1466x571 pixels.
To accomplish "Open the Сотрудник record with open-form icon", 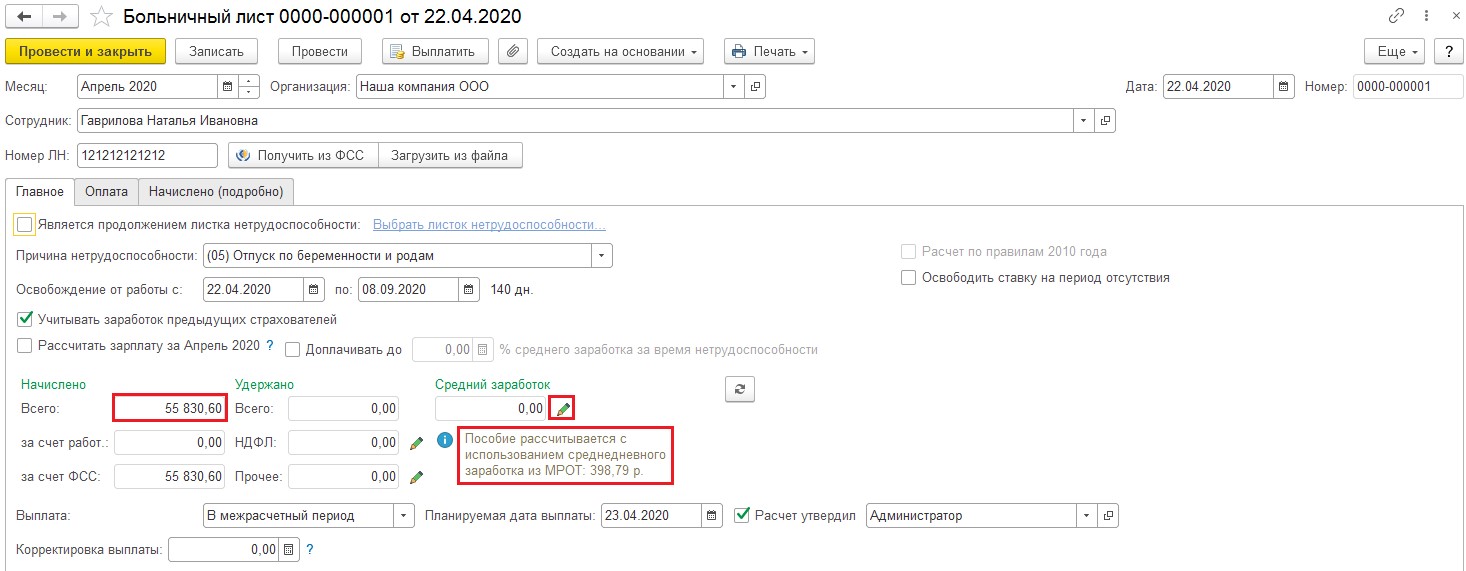I will (1105, 121).
